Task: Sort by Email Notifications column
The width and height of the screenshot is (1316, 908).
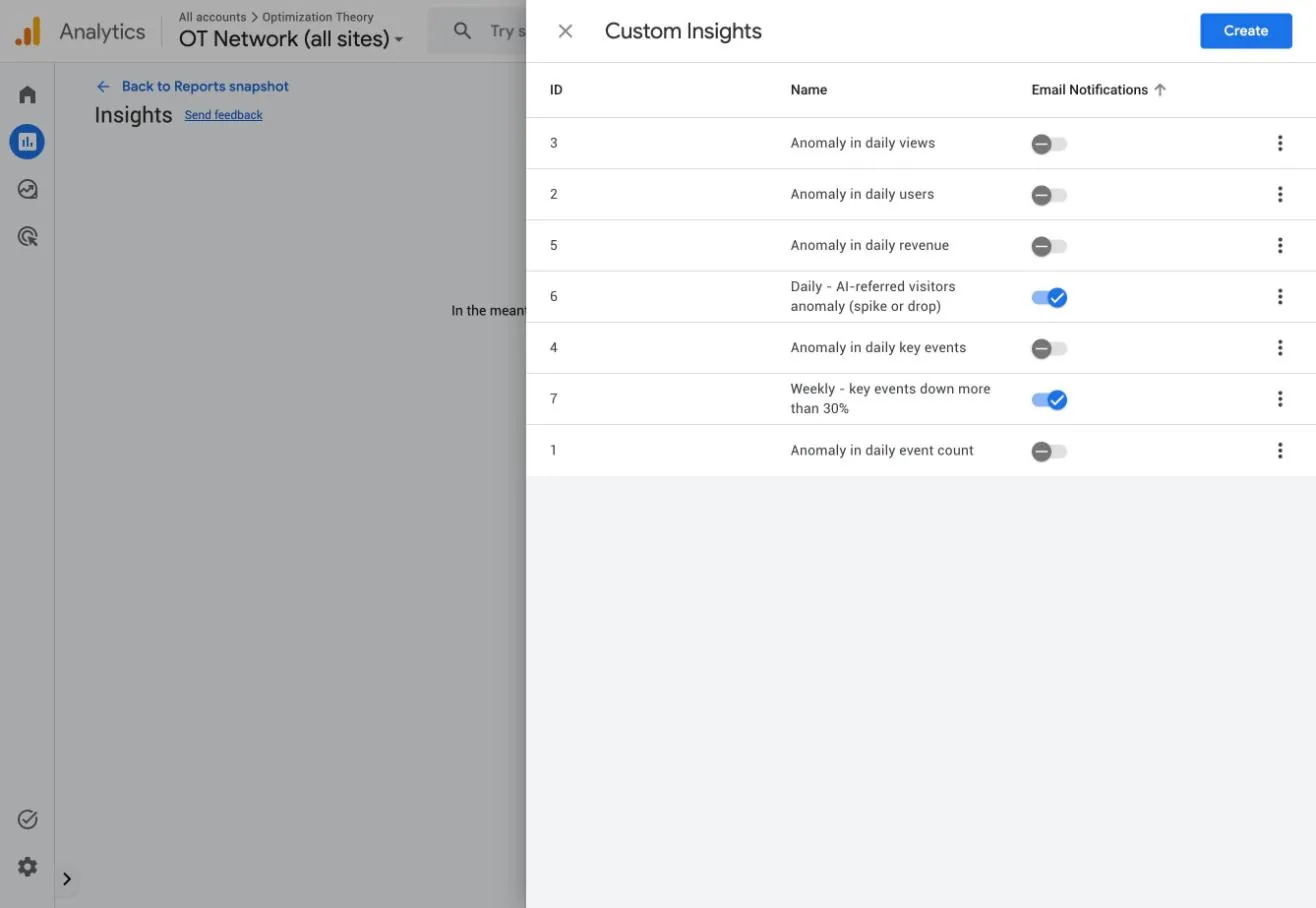Action: [1099, 90]
